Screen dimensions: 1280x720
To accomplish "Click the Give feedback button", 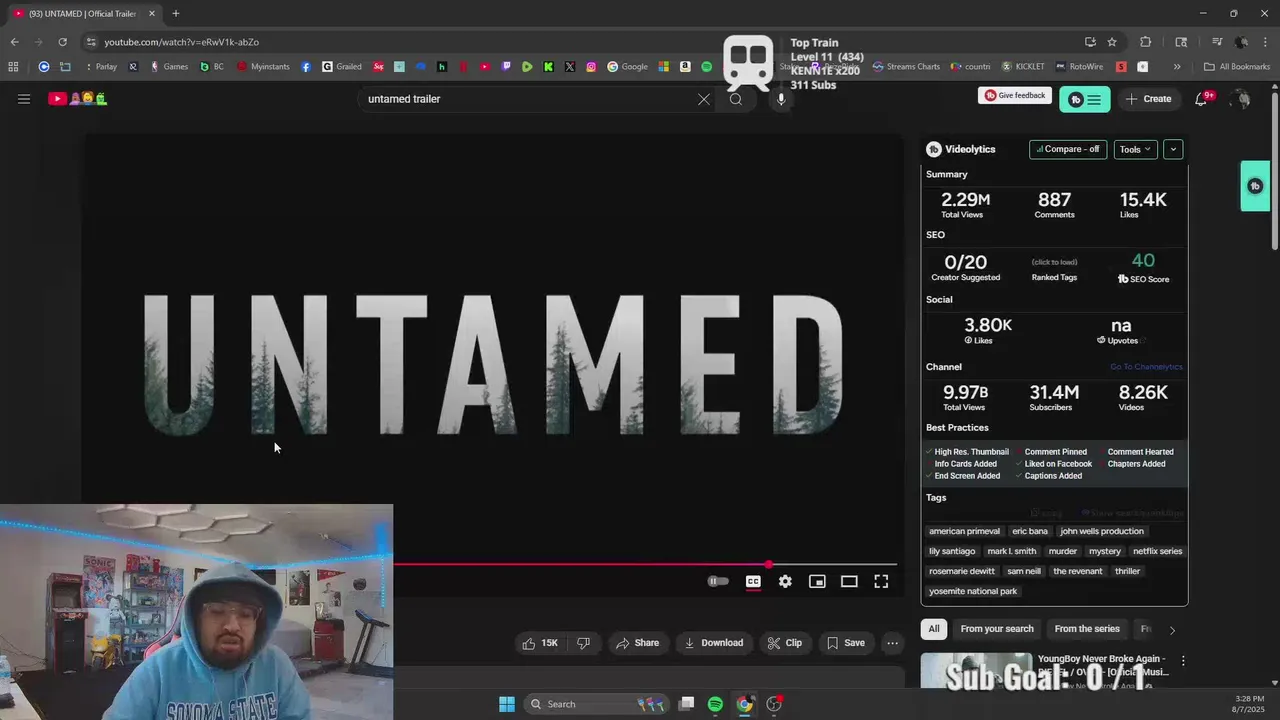I will pos(1015,95).
